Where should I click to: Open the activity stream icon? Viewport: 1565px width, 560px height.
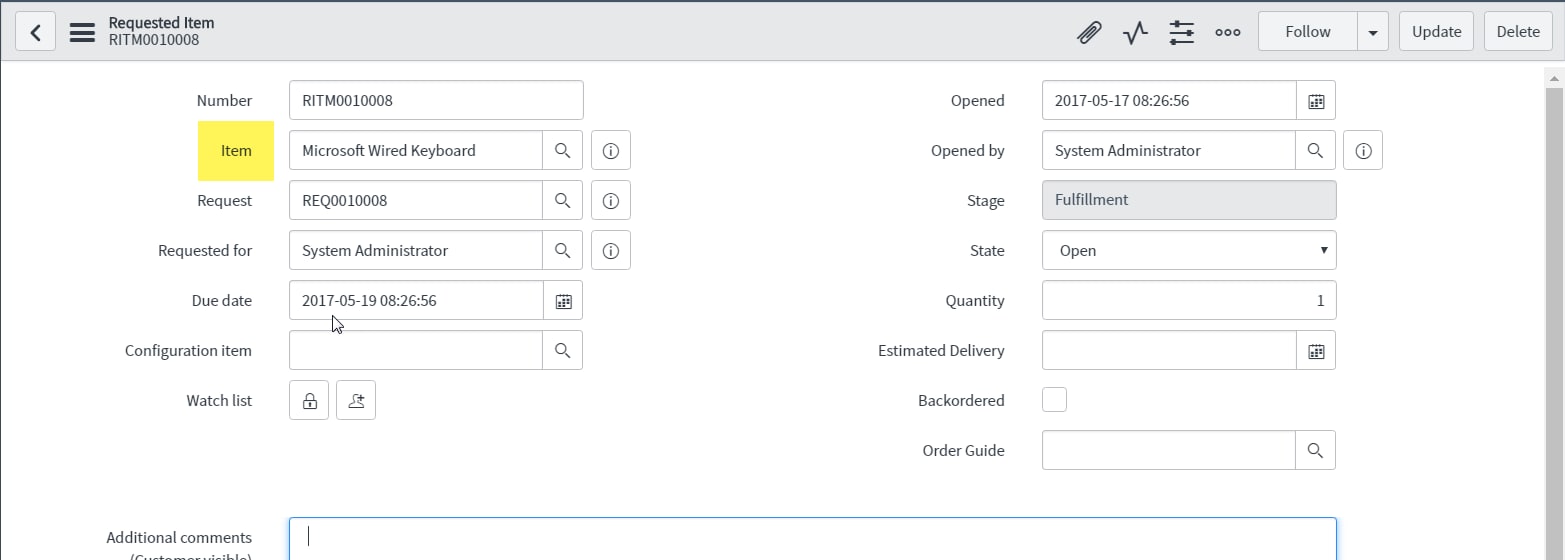(1135, 32)
